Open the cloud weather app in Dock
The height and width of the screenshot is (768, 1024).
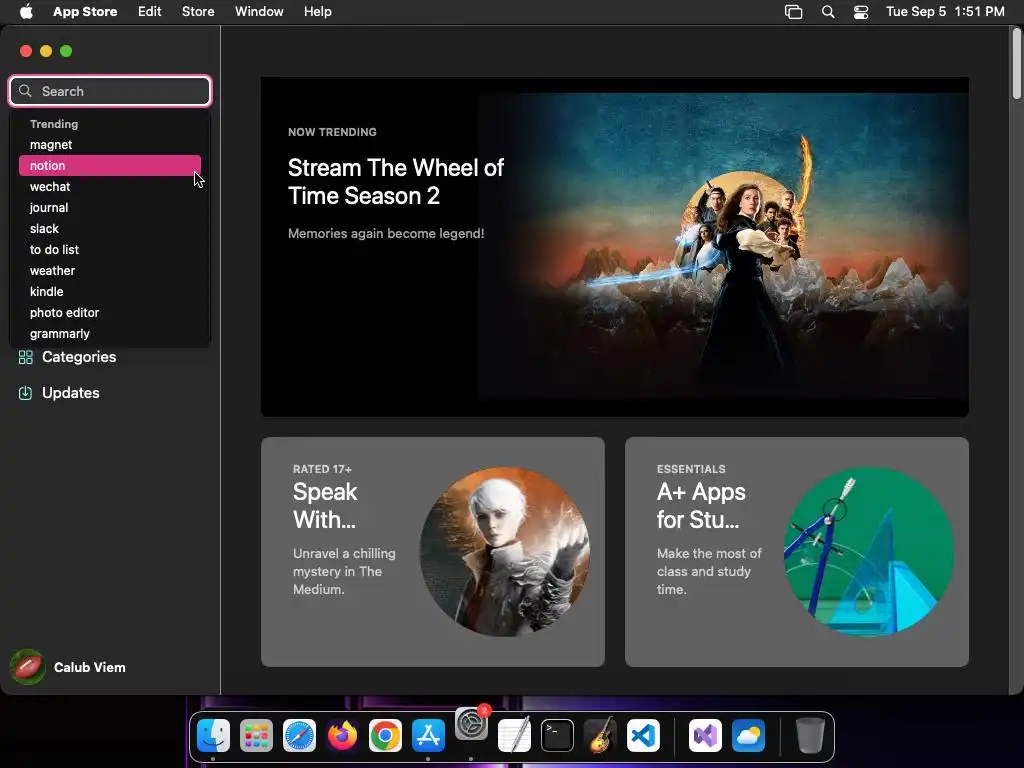748,736
